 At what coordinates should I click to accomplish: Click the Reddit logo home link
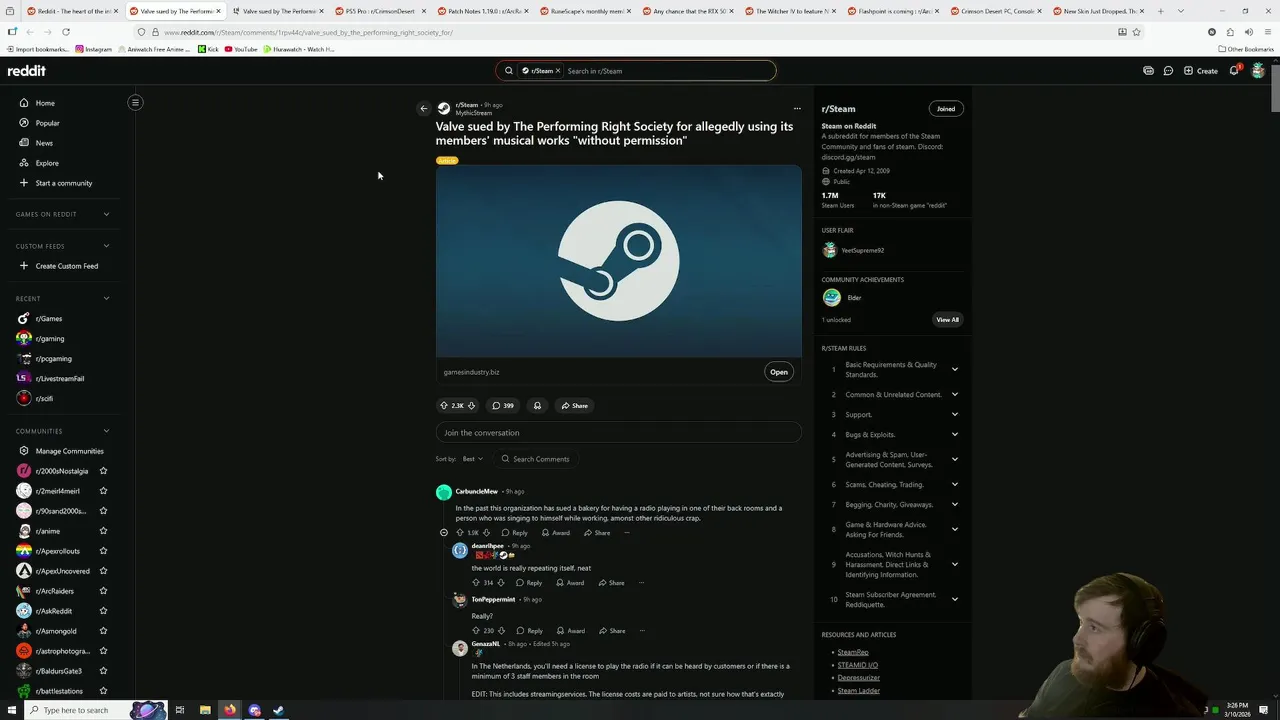click(27, 71)
